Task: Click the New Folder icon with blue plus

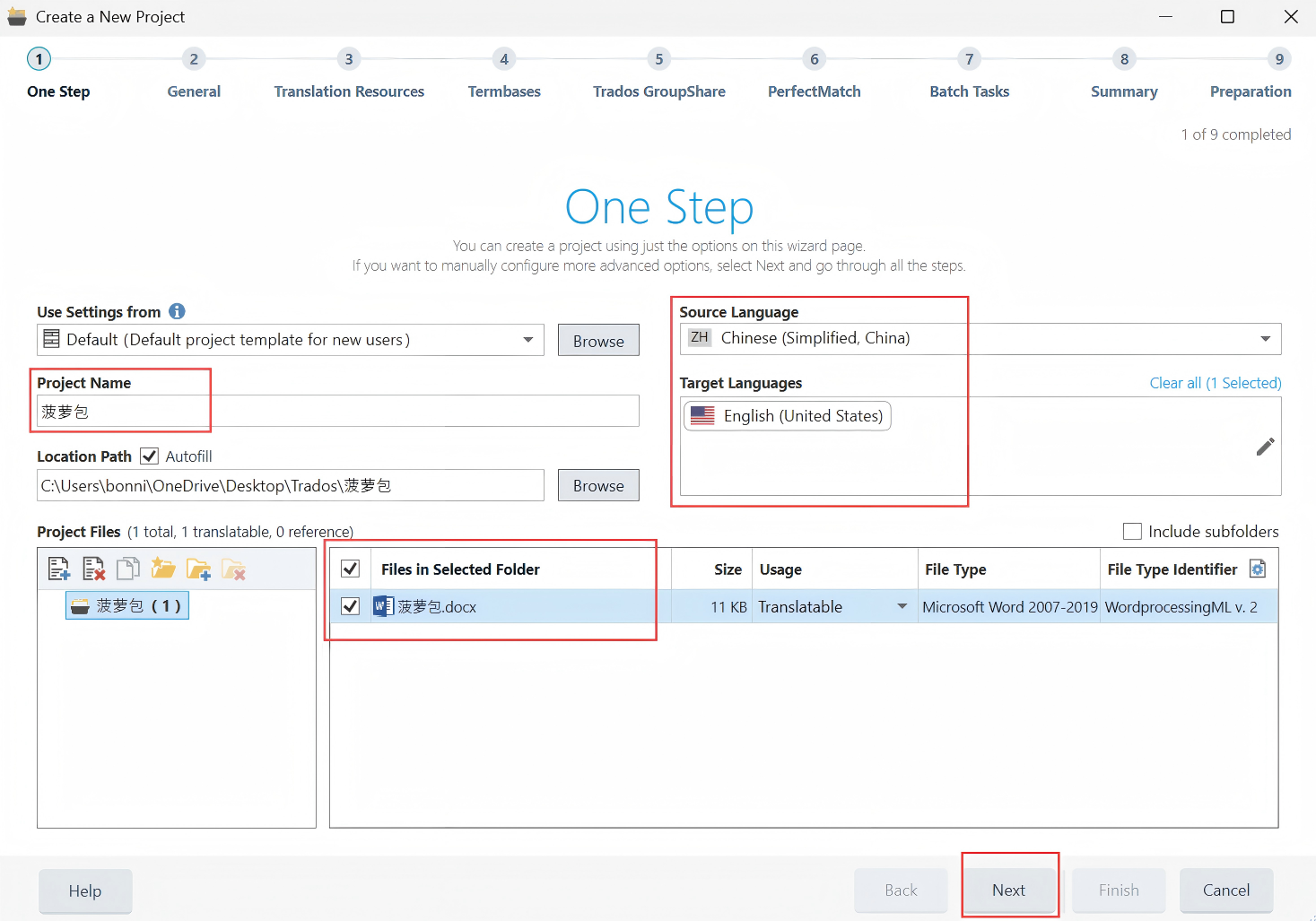Action: (198, 569)
